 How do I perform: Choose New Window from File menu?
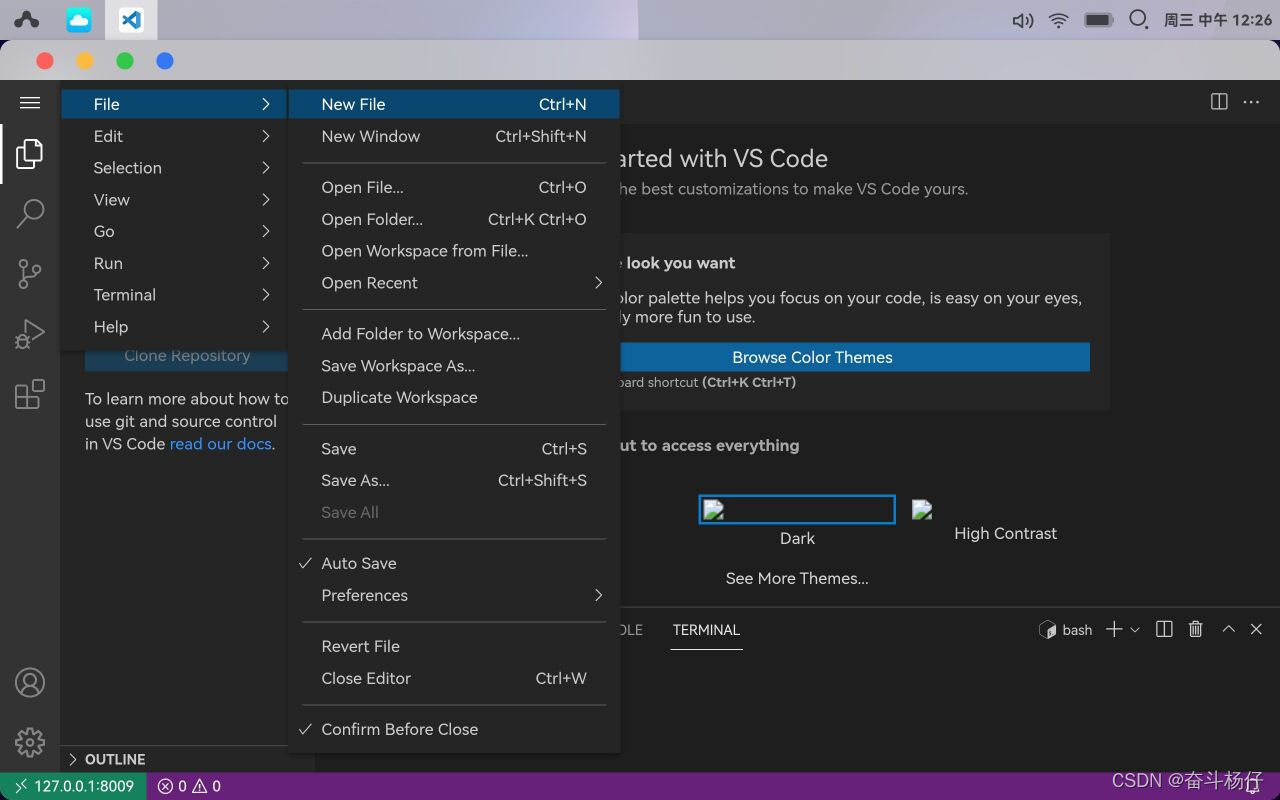(371, 136)
